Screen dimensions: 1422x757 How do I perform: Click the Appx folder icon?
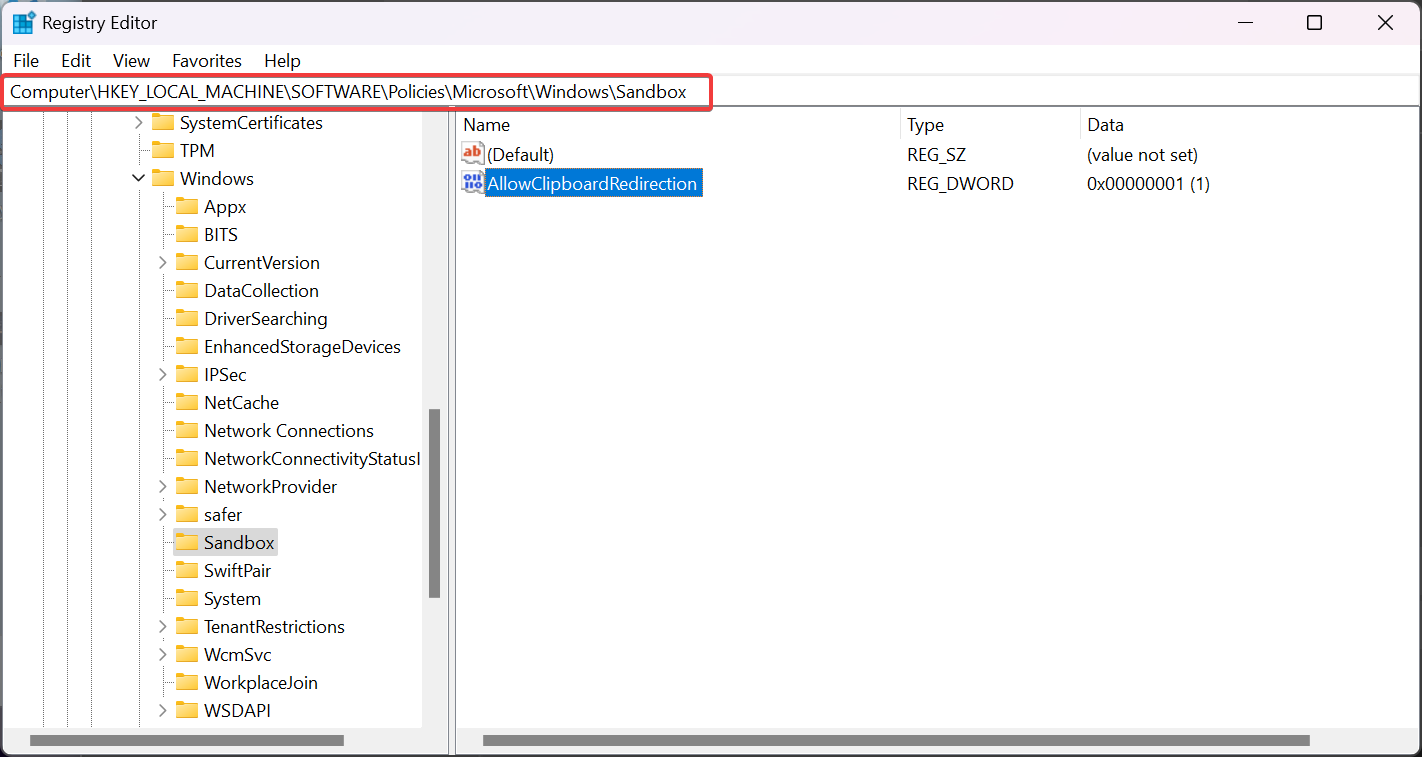tap(187, 207)
